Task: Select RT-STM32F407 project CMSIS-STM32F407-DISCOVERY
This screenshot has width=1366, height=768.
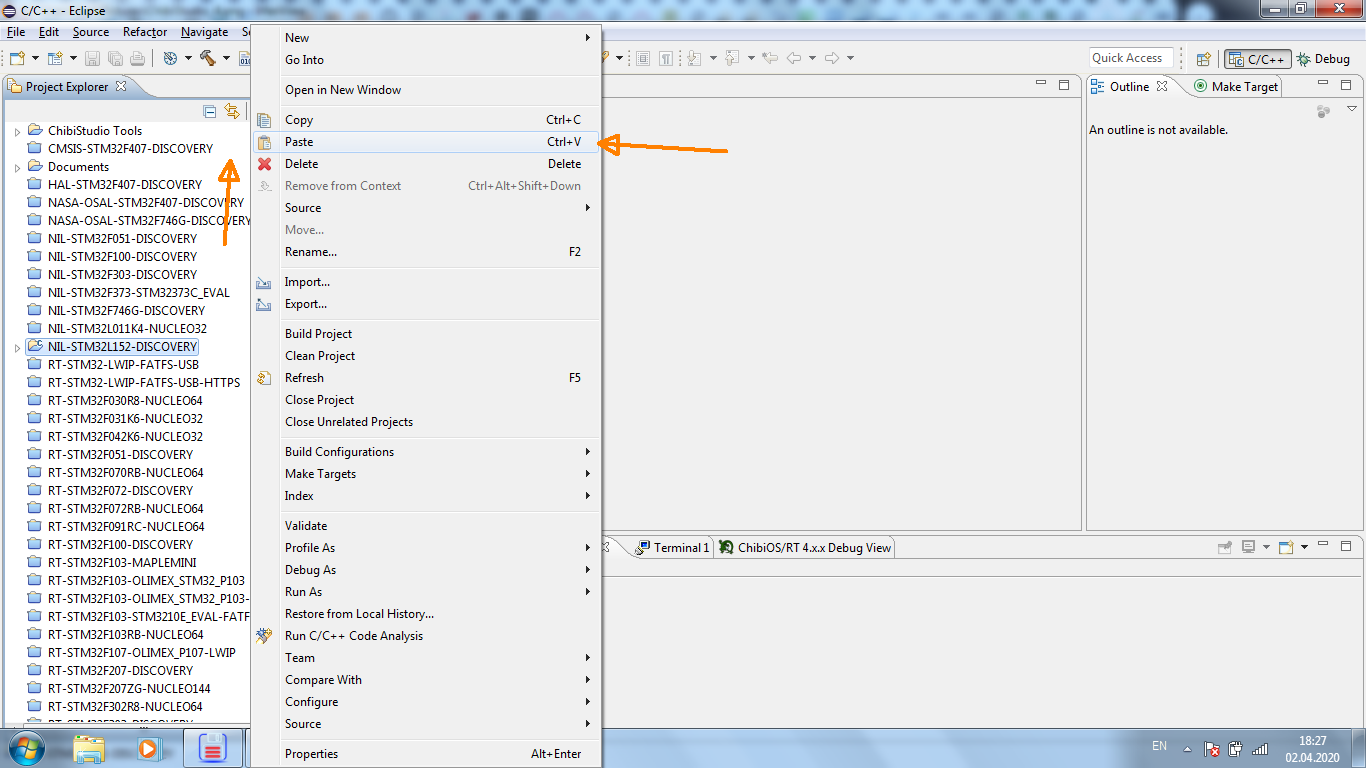Action: click(x=130, y=149)
